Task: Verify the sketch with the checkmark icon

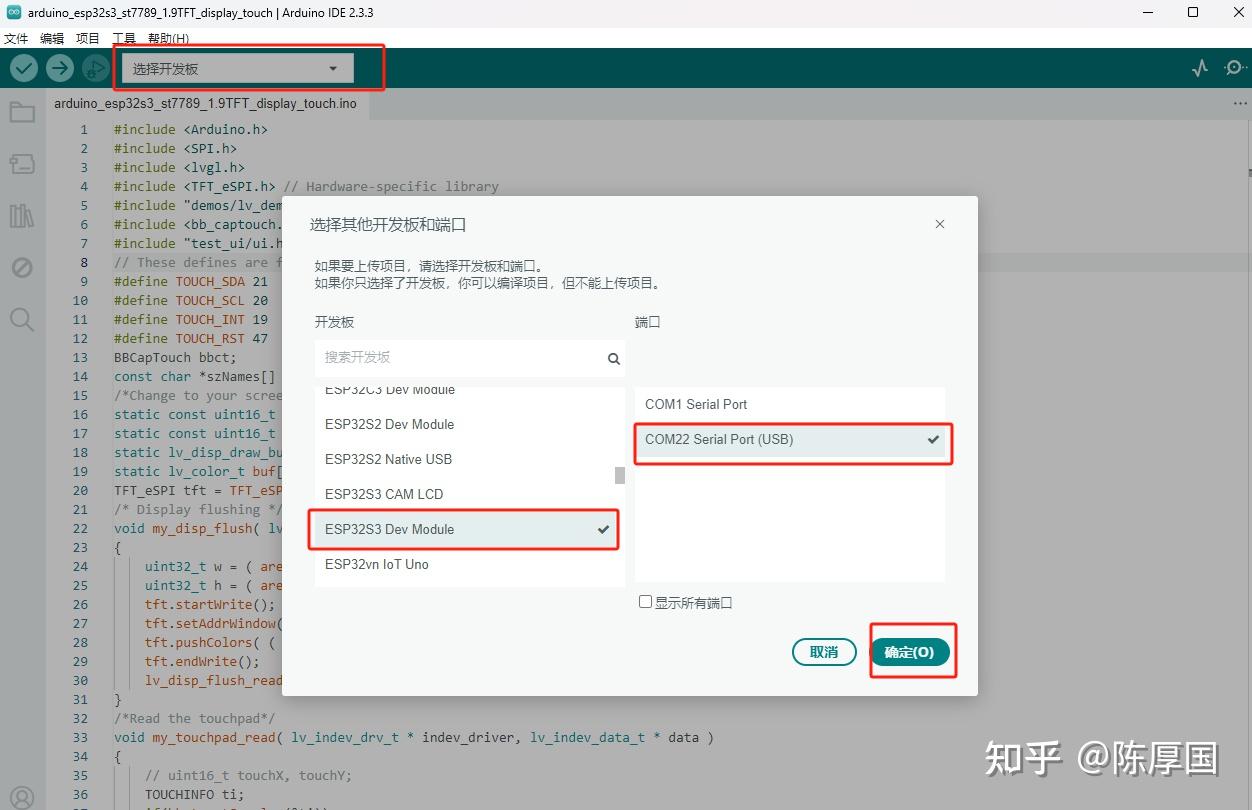Action: (x=22, y=67)
